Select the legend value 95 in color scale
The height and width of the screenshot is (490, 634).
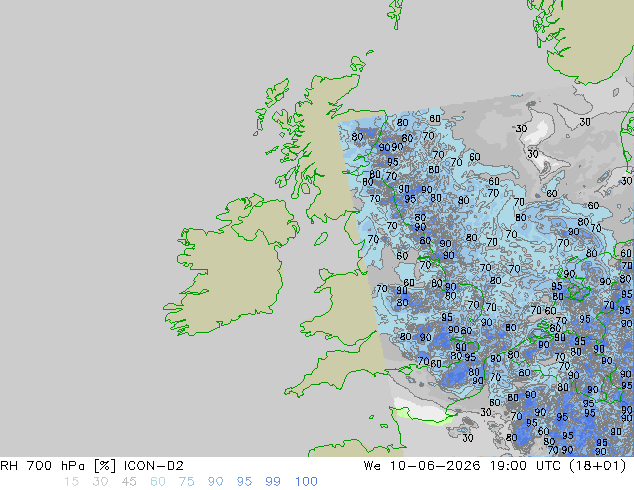tap(244, 482)
